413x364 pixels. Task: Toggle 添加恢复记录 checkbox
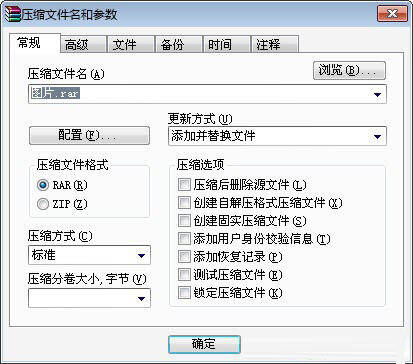(184, 257)
